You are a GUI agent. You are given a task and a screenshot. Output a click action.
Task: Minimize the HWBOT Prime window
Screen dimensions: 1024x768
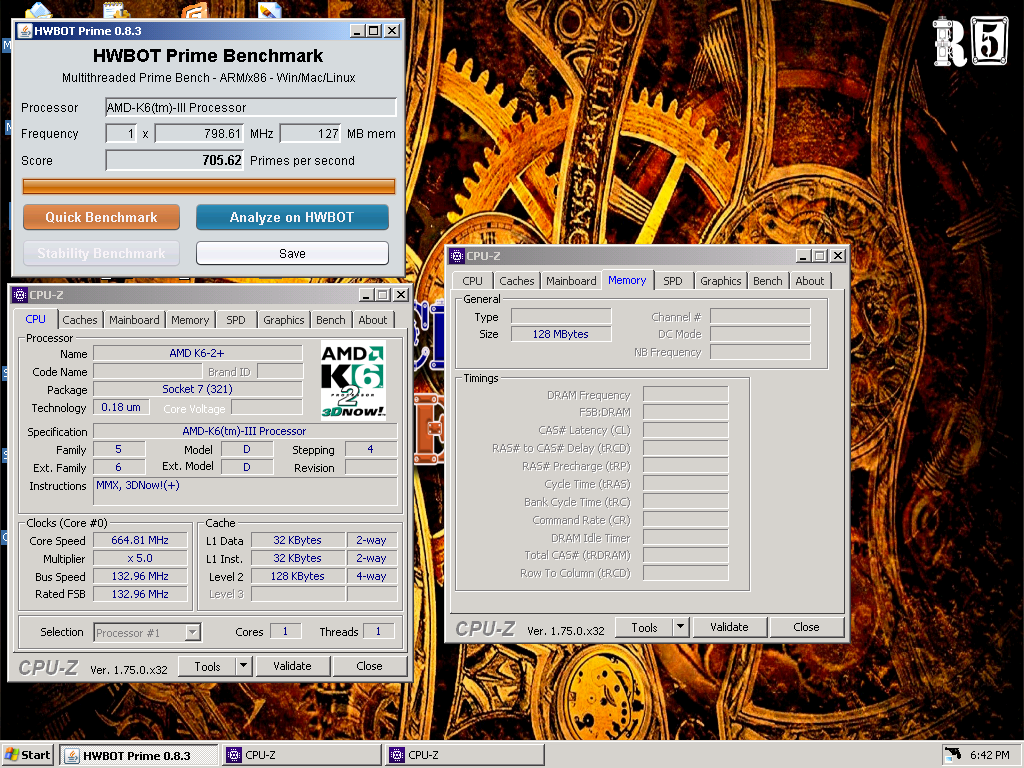click(x=357, y=31)
